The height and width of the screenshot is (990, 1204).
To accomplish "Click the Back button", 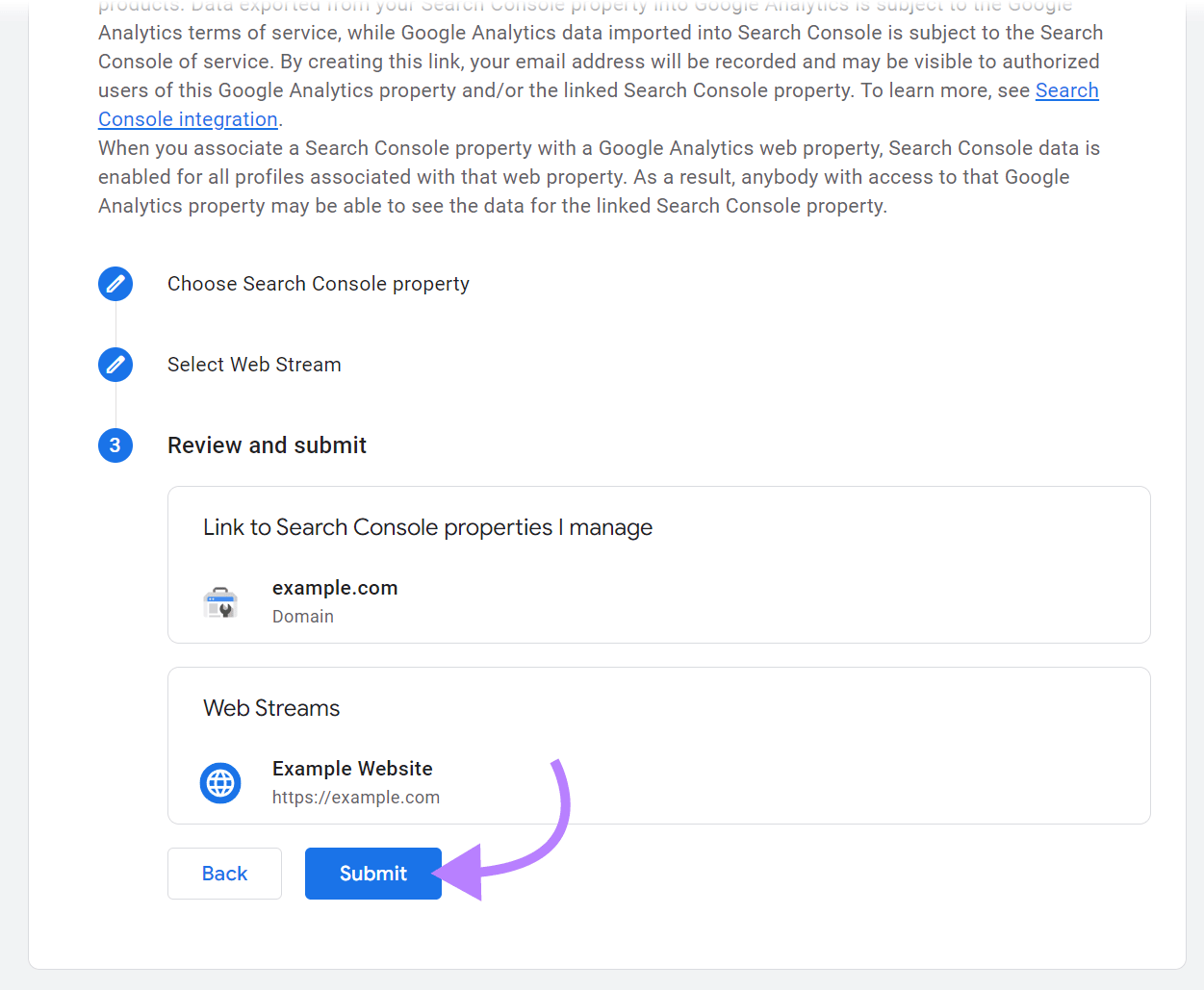I will (x=224, y=873).
